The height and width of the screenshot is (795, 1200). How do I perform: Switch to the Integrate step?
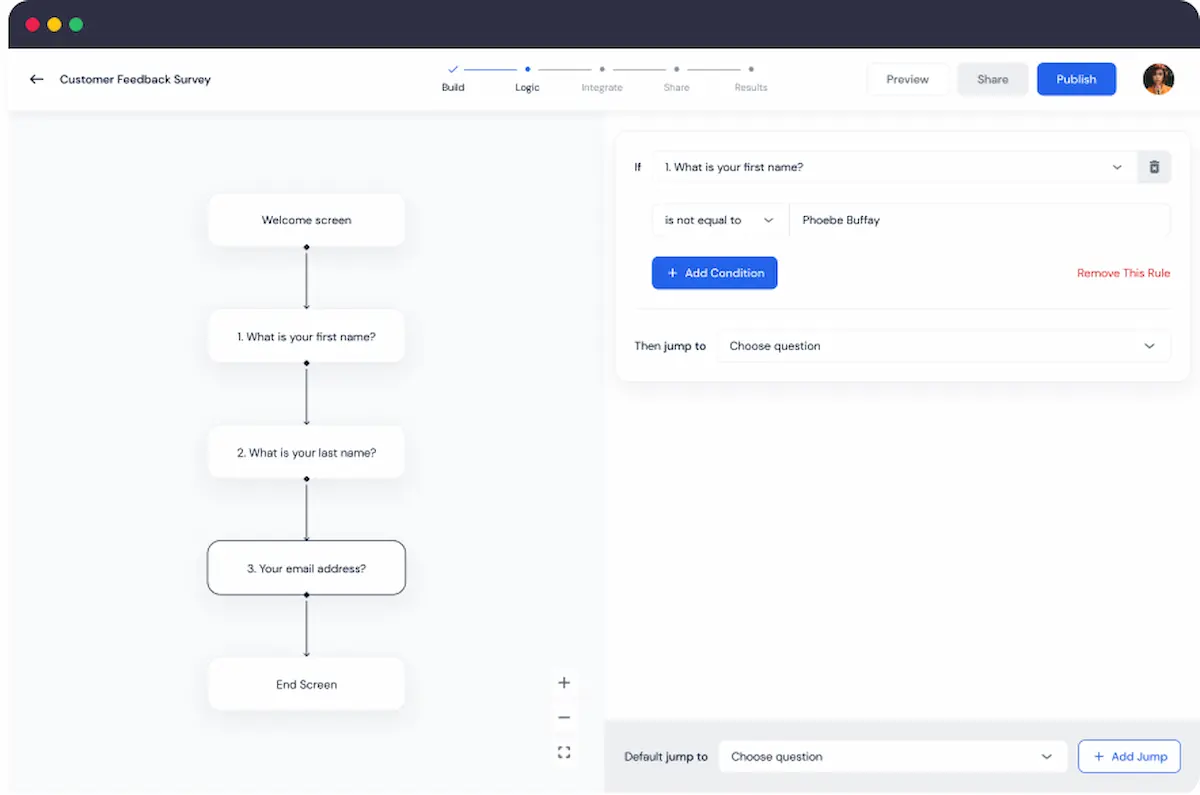(x=602, y=78)
